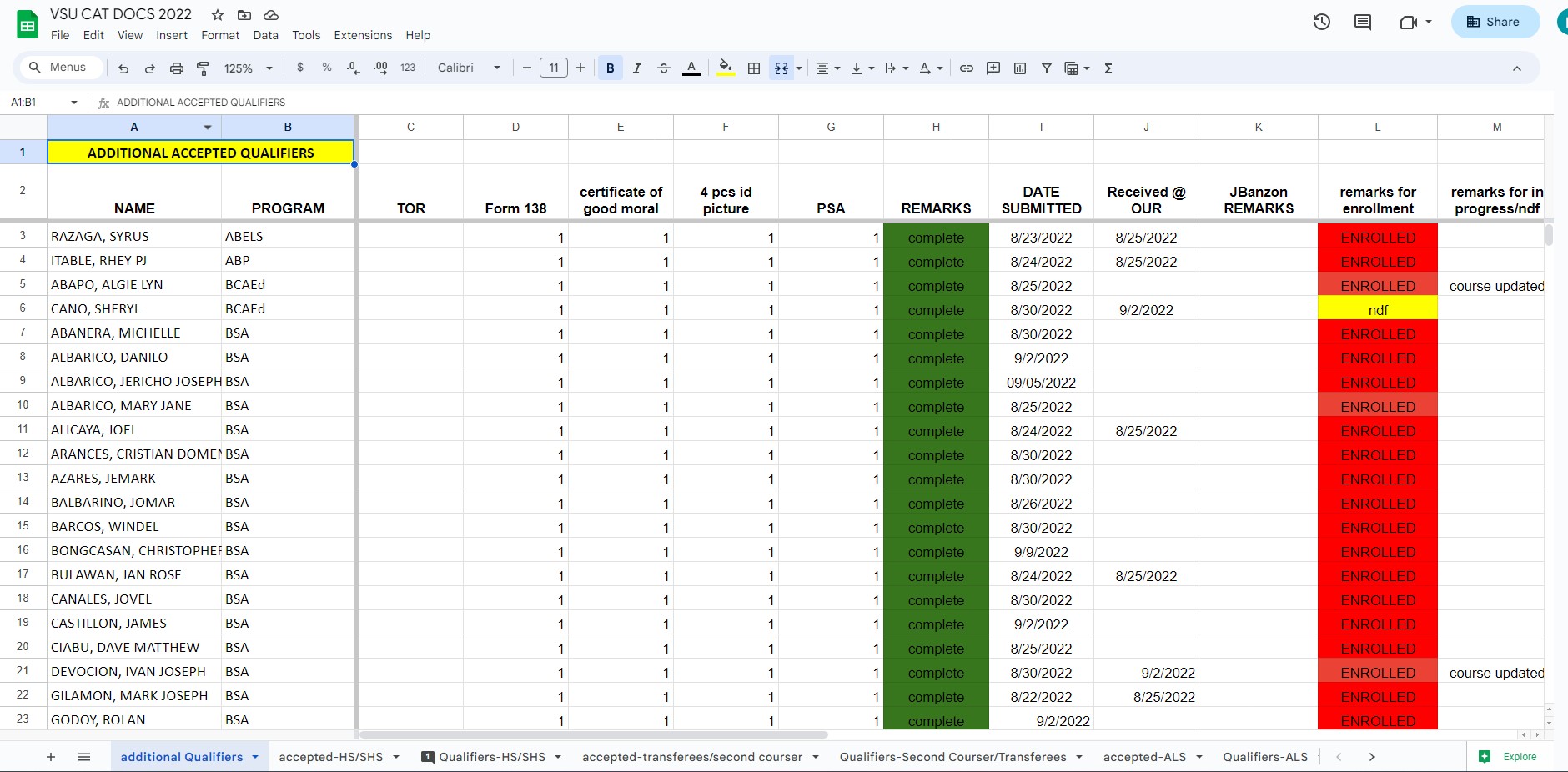The width and height of the screenshot is (1568, 772).
Task: Switch to the accepted-ALS sheet tab
Action: pyautogui.click(x=1144, y=757)
